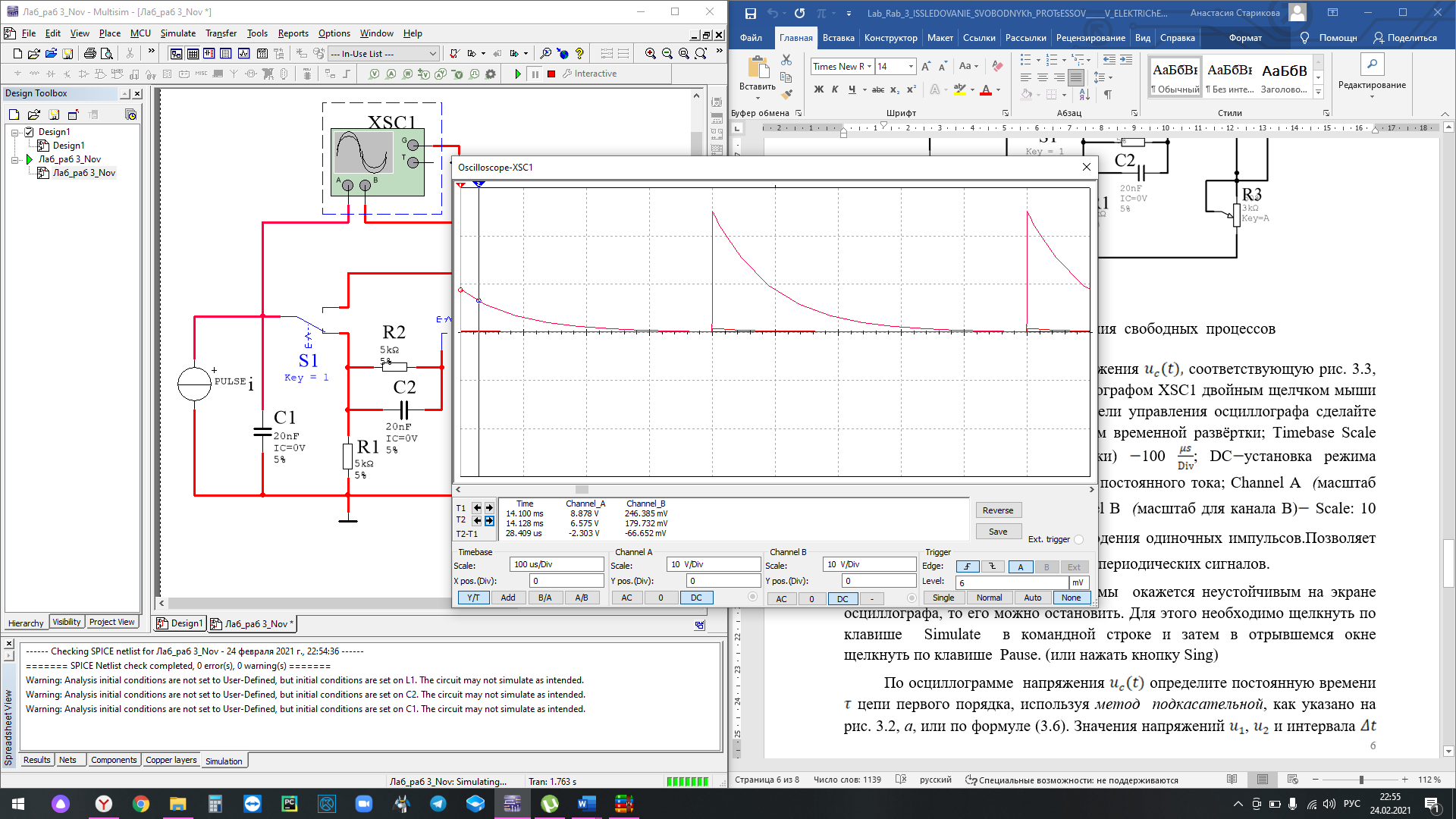Click the Word text highlight color button
Screen dimensions: 1456x819
pyautogui.click(x=959, y=89)
